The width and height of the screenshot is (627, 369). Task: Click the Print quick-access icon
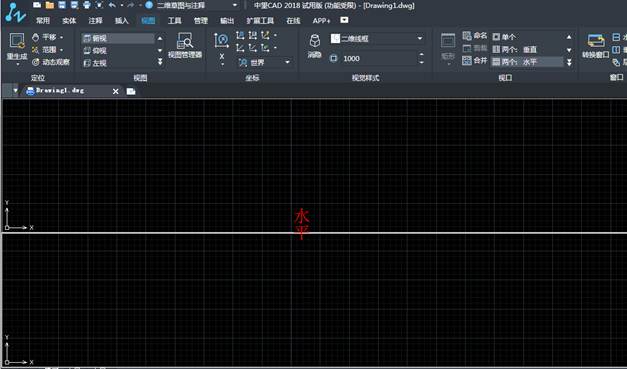(x=87, y=5)
